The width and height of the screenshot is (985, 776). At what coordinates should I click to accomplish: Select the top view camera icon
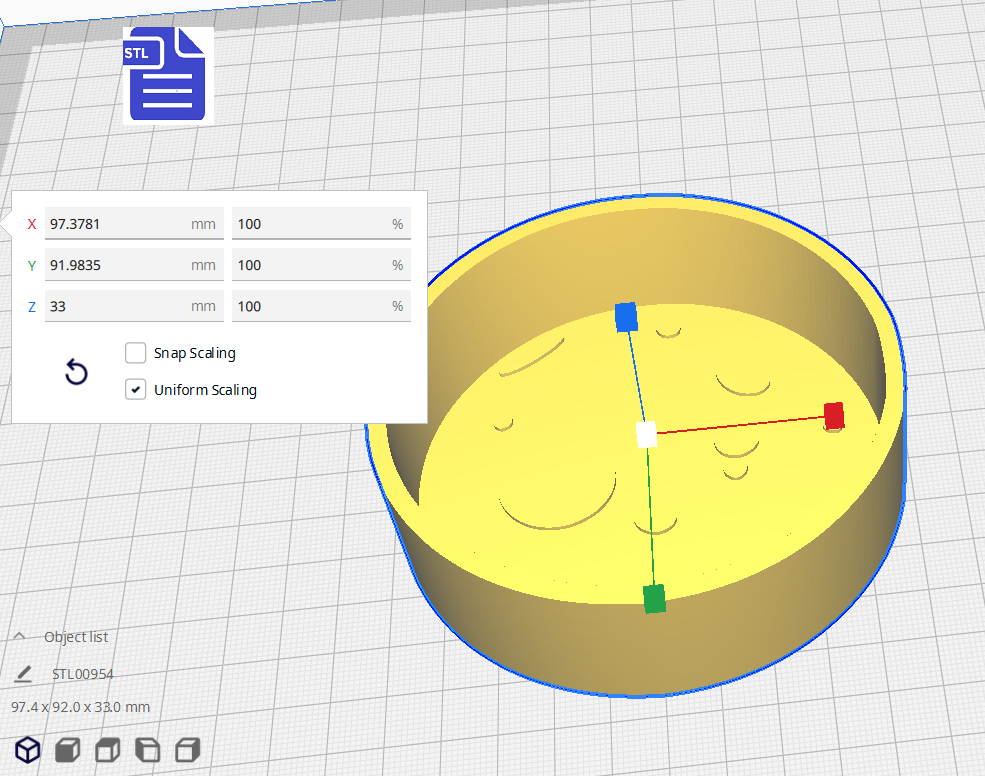tap(108, 749)
